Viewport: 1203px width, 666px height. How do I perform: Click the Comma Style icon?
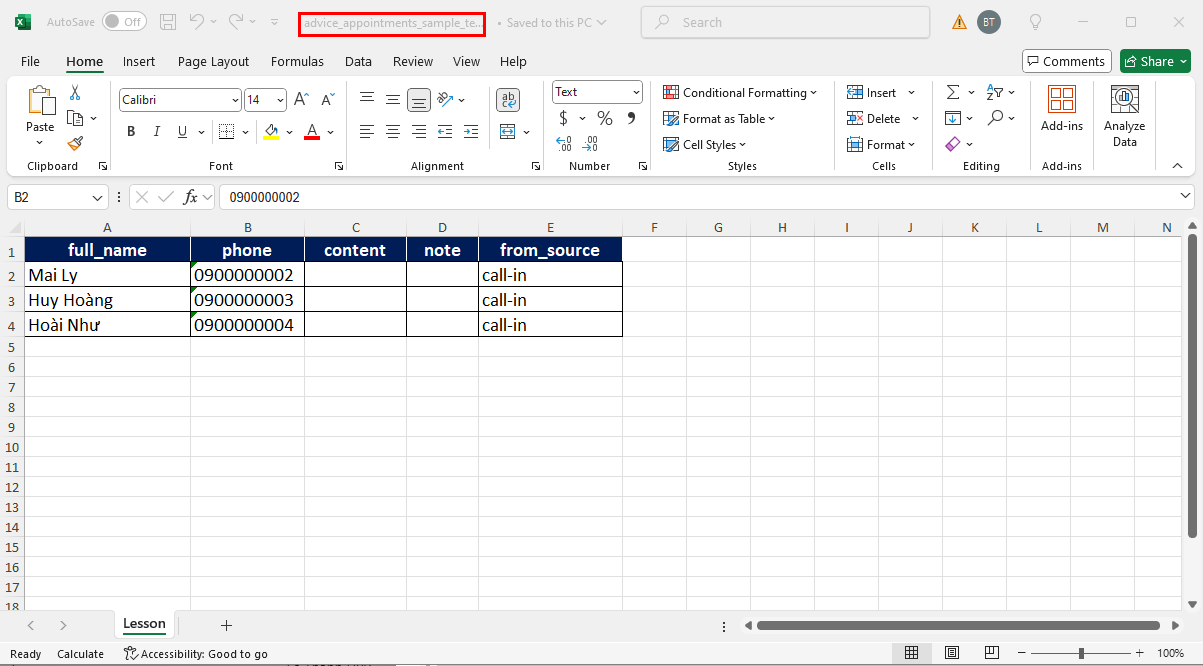tap(631, 119)
